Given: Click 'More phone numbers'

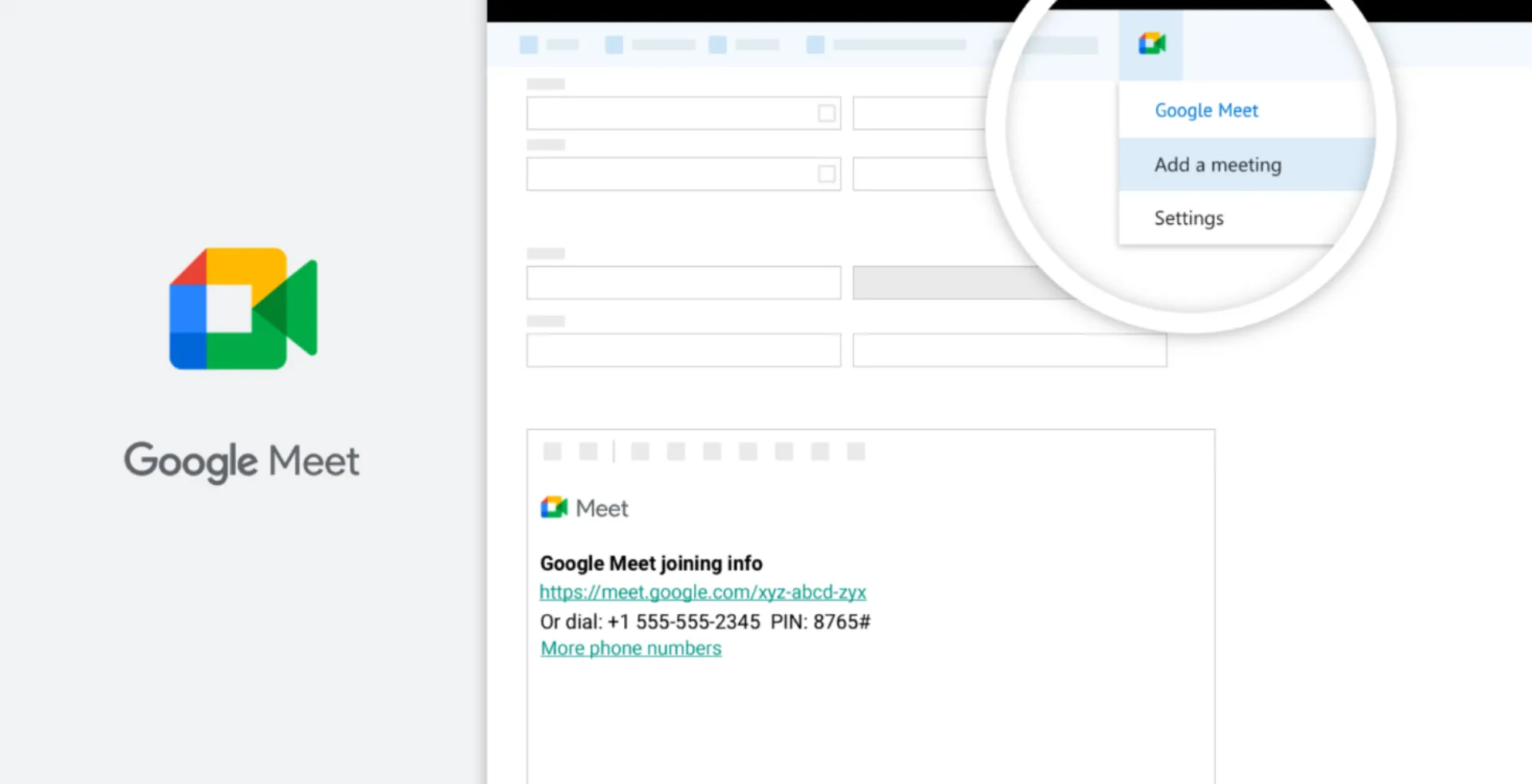Looking at the screenshot, I should tap(630, 648).
